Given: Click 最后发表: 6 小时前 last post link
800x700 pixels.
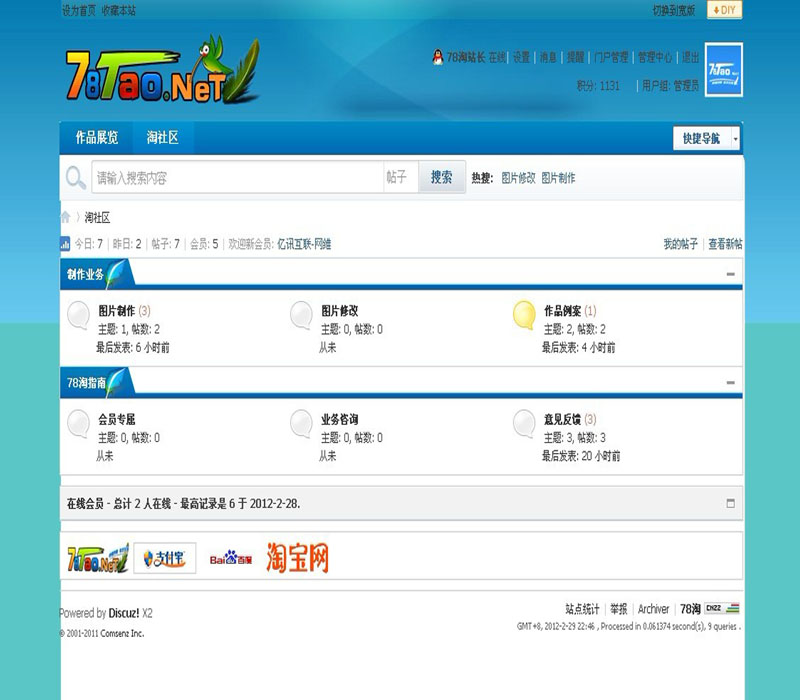Looking at the screenshot, I should [133, 347].
